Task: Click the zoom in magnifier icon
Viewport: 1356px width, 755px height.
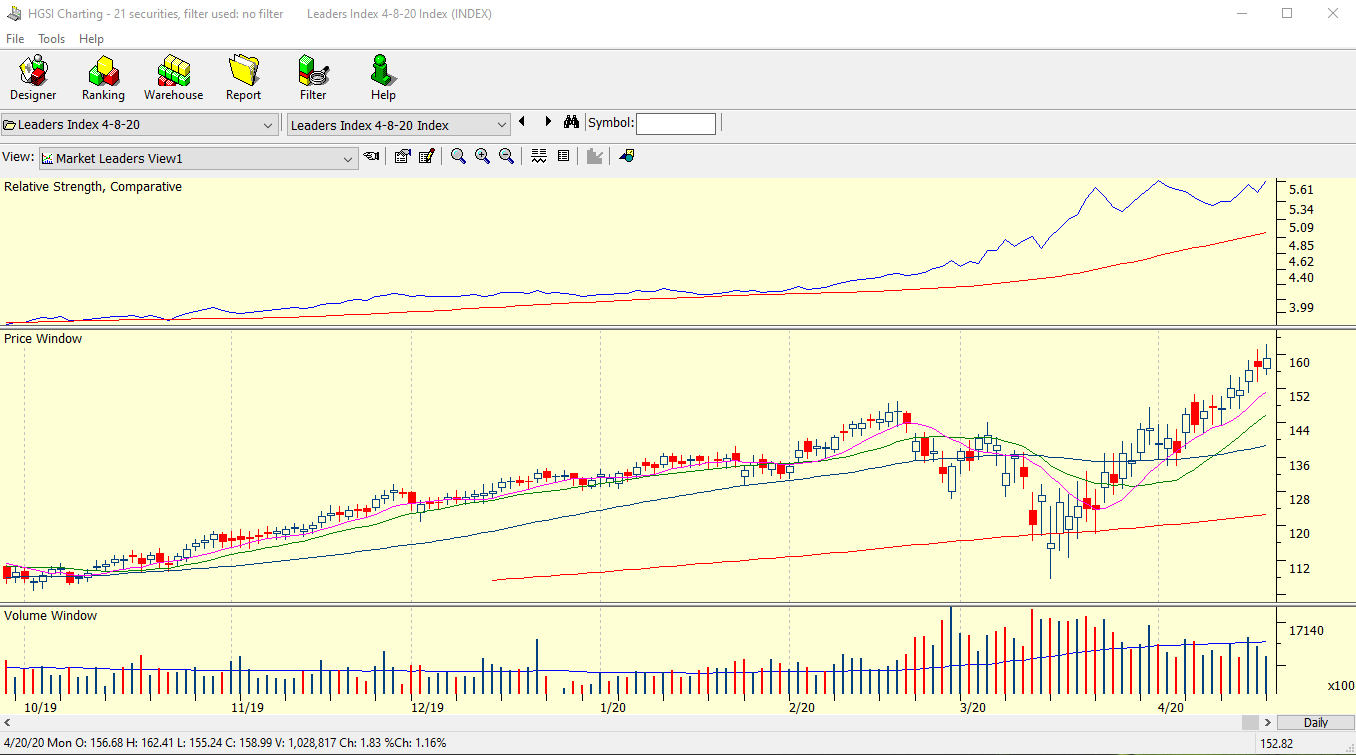Action: pyautogui.click(x=482, y=156)
